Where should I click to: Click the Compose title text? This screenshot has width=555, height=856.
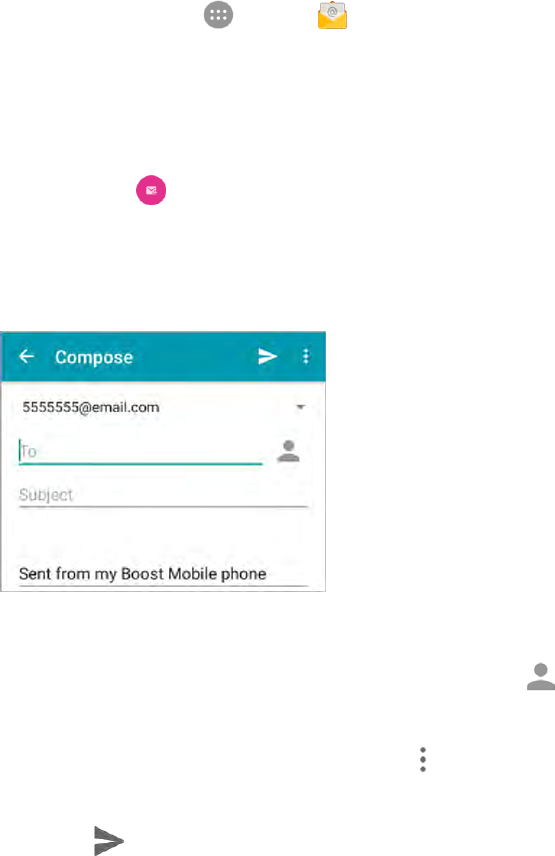pos(94,357)
